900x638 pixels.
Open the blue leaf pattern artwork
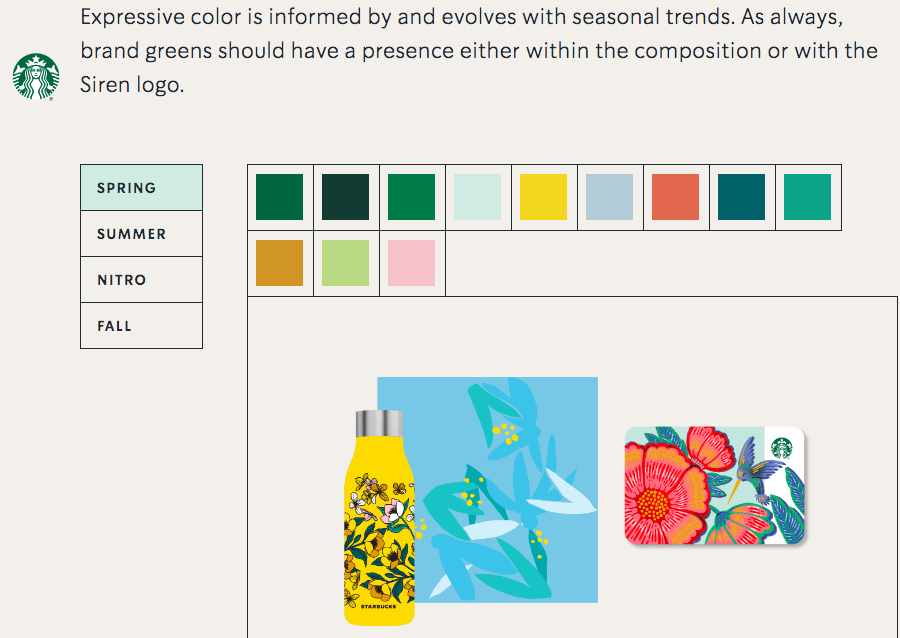[505, 489]
